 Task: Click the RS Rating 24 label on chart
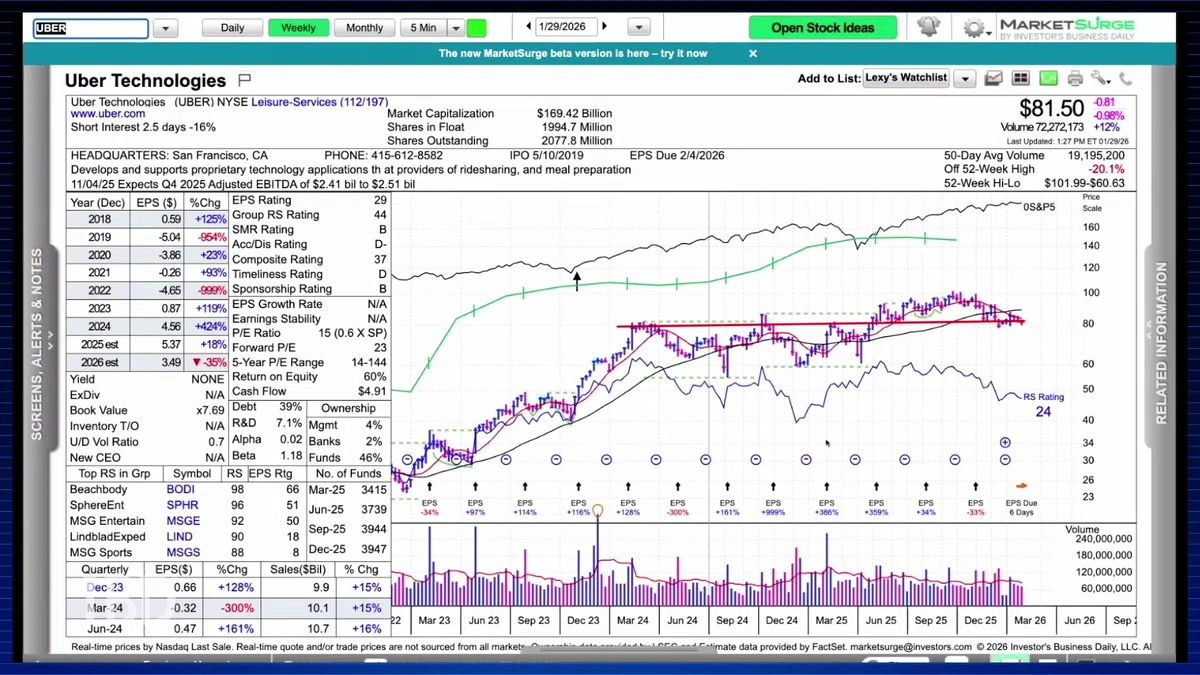click(x=1043, y=404)
